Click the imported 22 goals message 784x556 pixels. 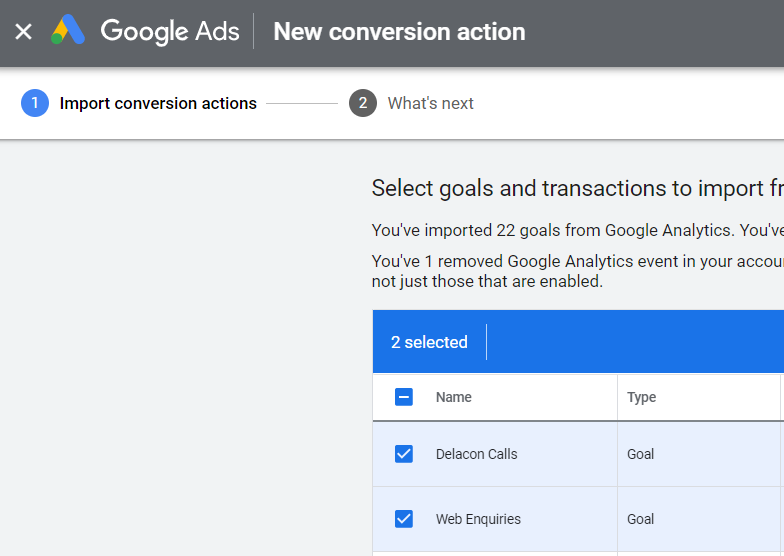(x=578, y=230)
